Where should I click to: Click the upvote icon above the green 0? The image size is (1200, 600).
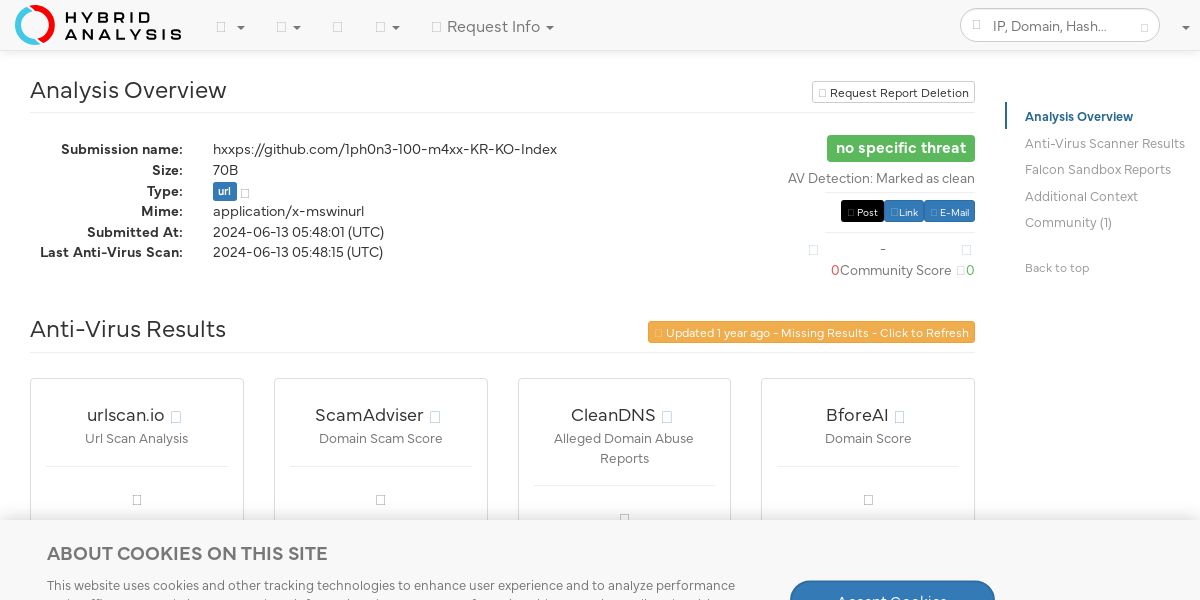point(966,250)
